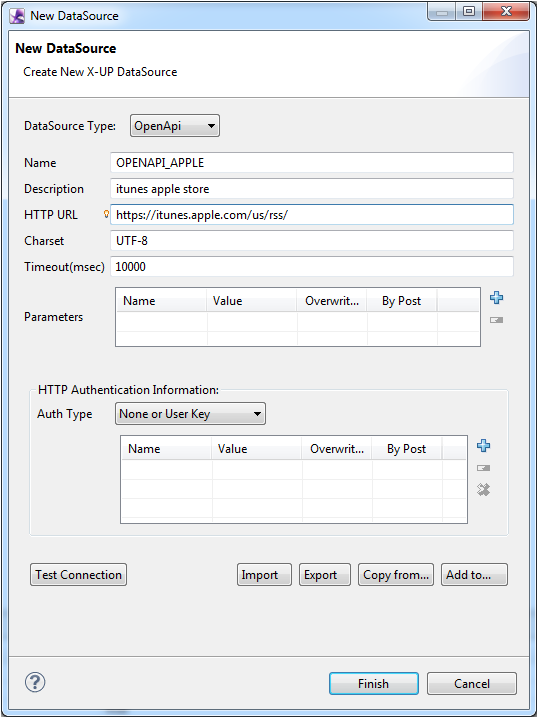Remove the selected row from authentication table
Viewport: 538px width, 718px height.
tap(484, 468)
